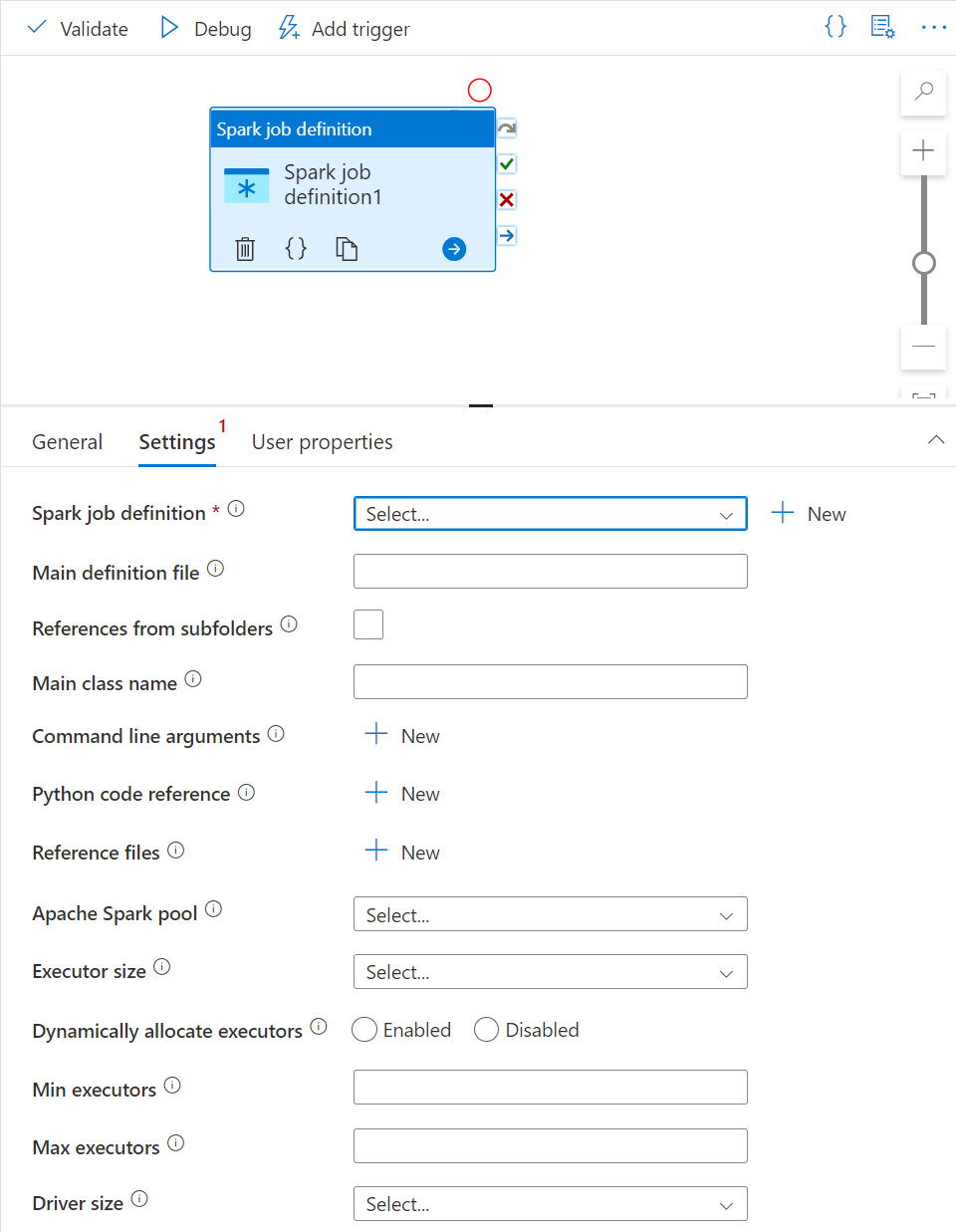This screenshot has width=956, height=1232.
Task: Switch to the General tab
Action: click(67, 442)
